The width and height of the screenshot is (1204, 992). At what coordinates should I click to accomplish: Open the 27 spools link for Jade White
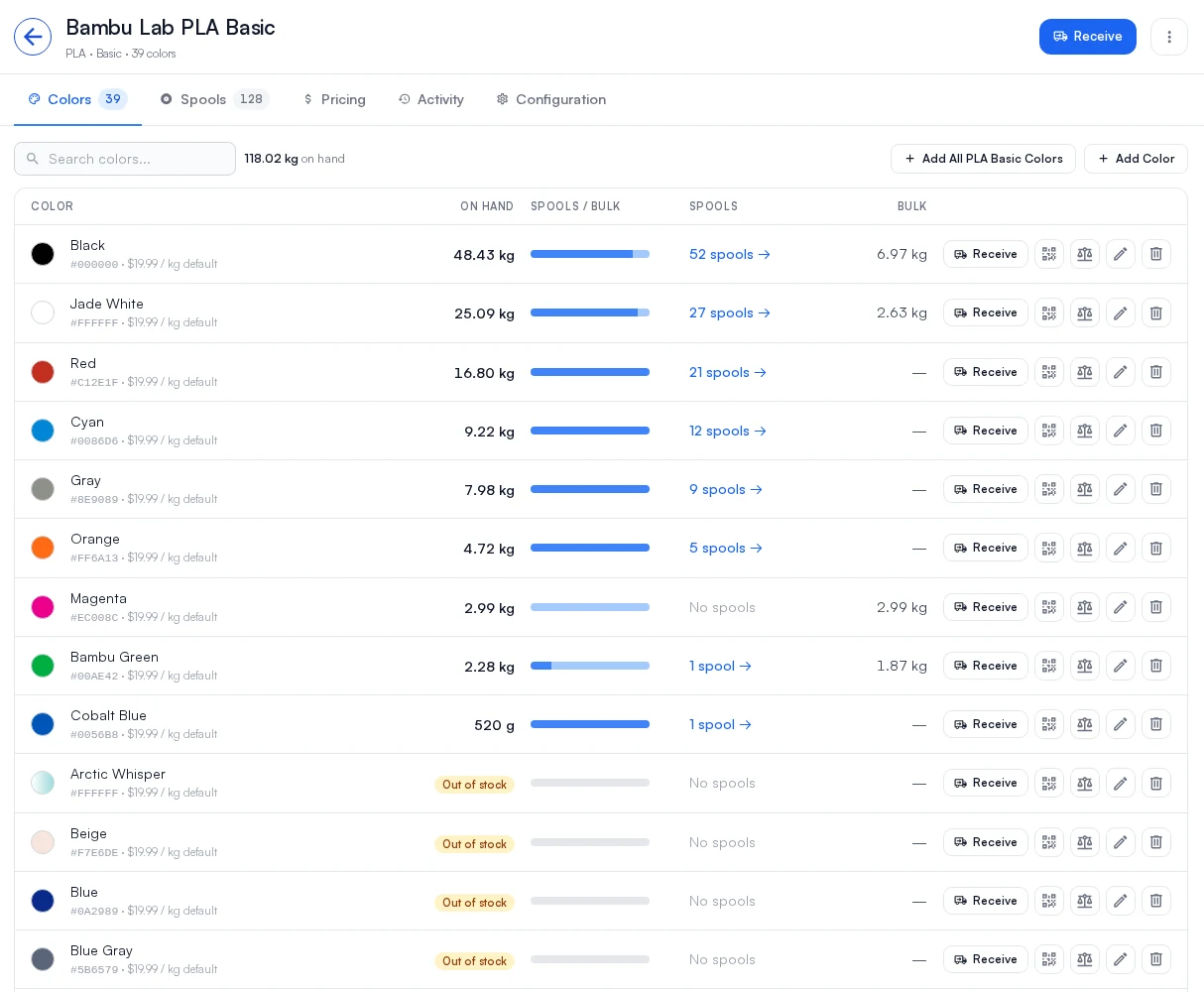pyautogui.click(x=730, y=312)
